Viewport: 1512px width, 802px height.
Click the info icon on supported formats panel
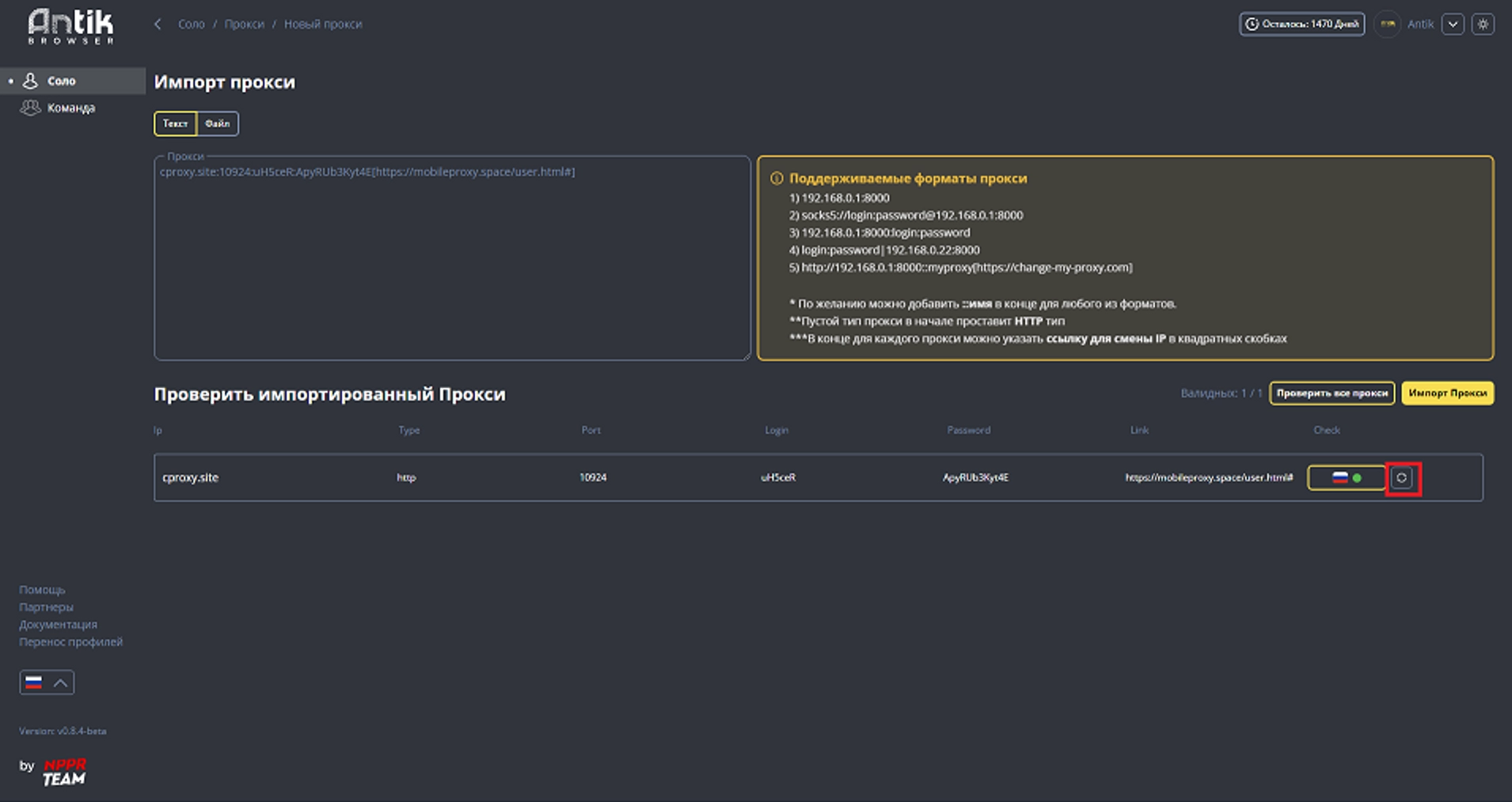pyautogui.click(x=778, y=178)
